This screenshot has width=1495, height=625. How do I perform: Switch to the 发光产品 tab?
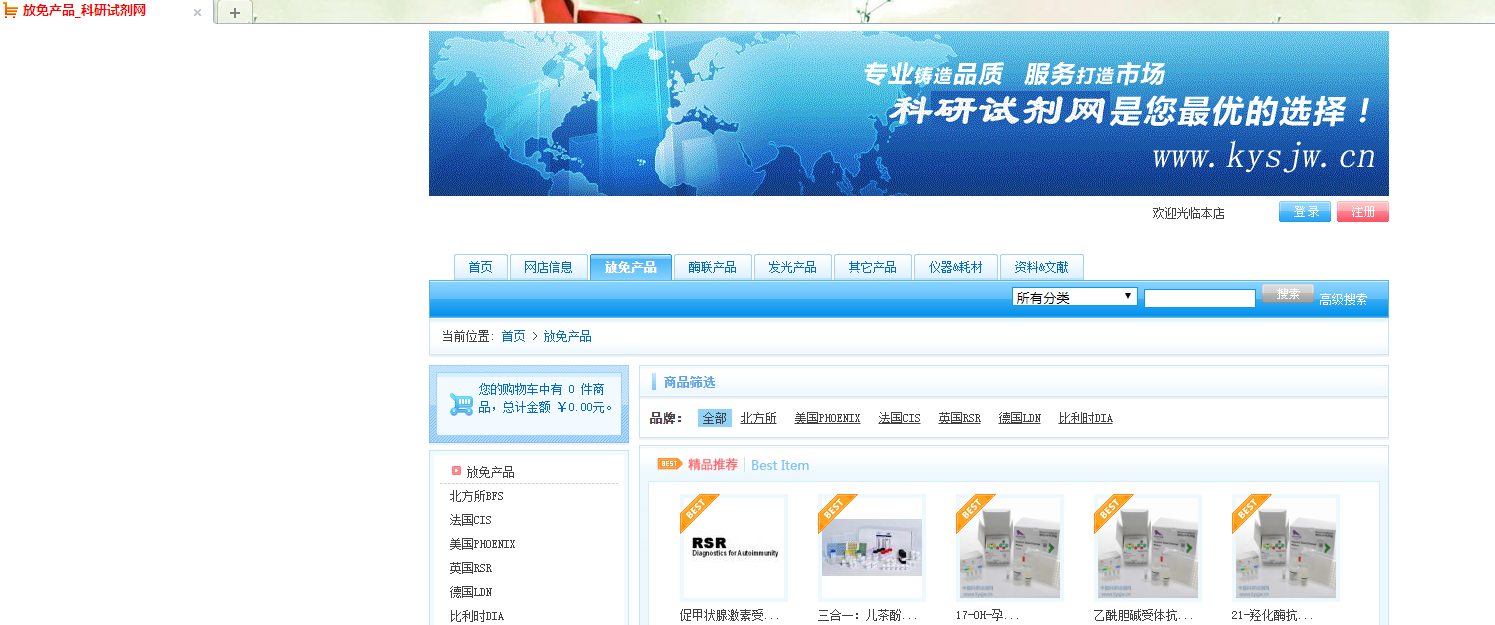pyautogui.click(x=792, y=267)
